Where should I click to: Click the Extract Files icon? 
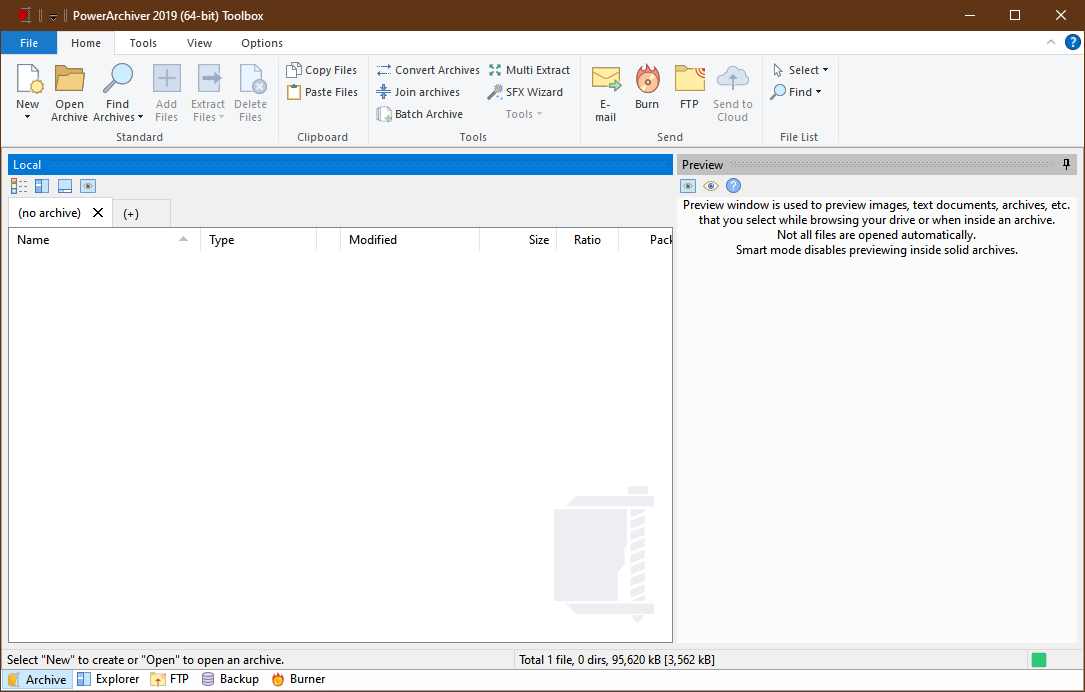click(x=209, y=79)
